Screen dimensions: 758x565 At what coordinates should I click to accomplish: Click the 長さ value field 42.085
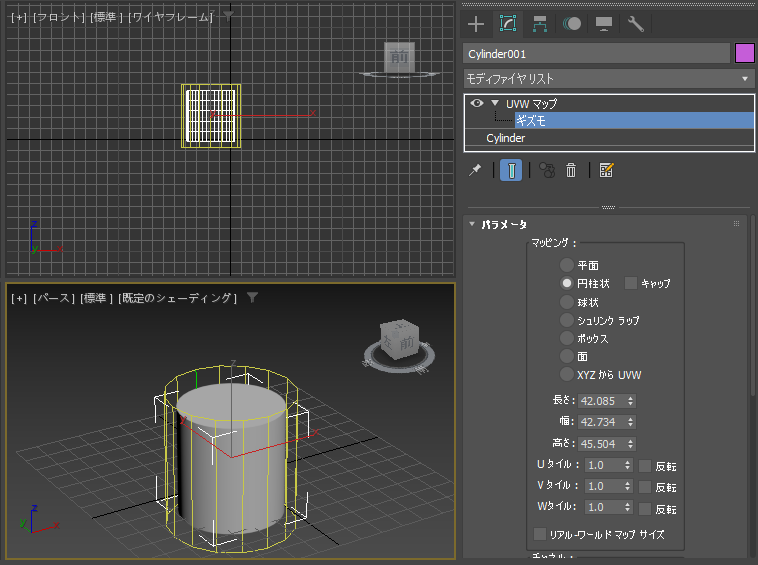(x=602, y=401)
